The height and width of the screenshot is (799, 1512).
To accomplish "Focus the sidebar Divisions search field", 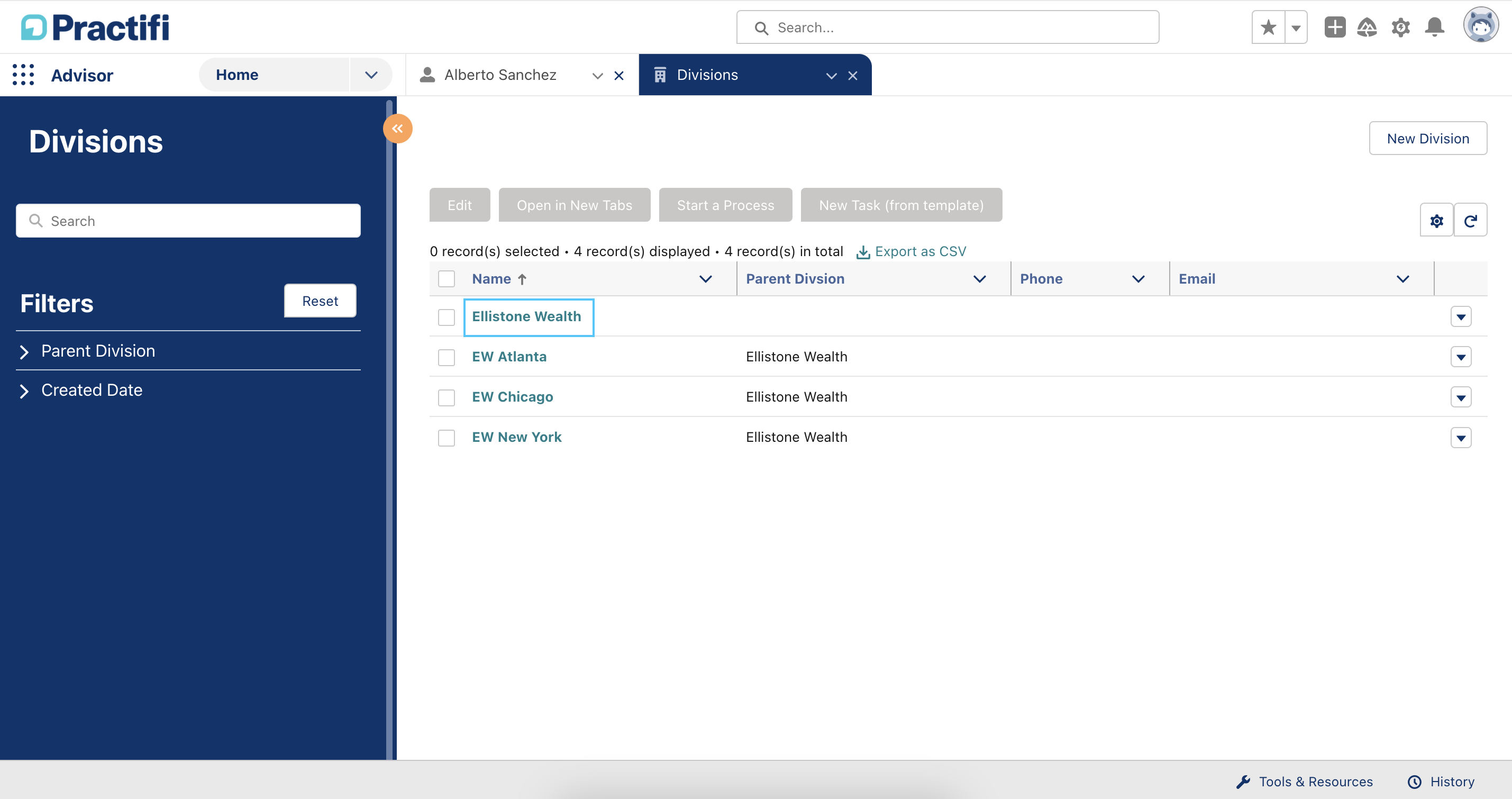I will point(188,221).
